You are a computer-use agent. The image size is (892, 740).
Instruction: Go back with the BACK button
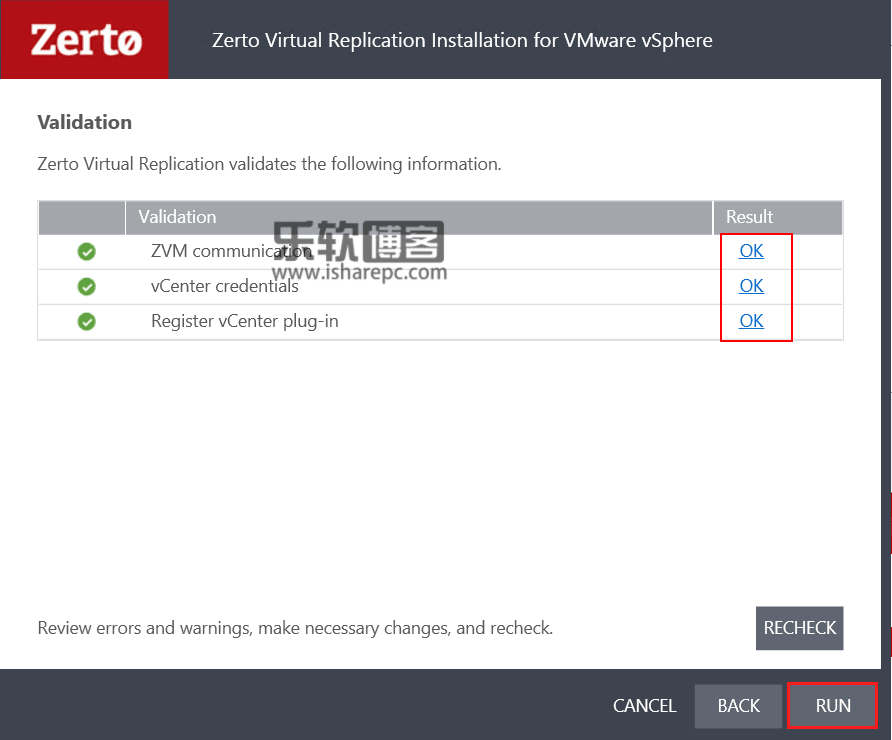738,705
